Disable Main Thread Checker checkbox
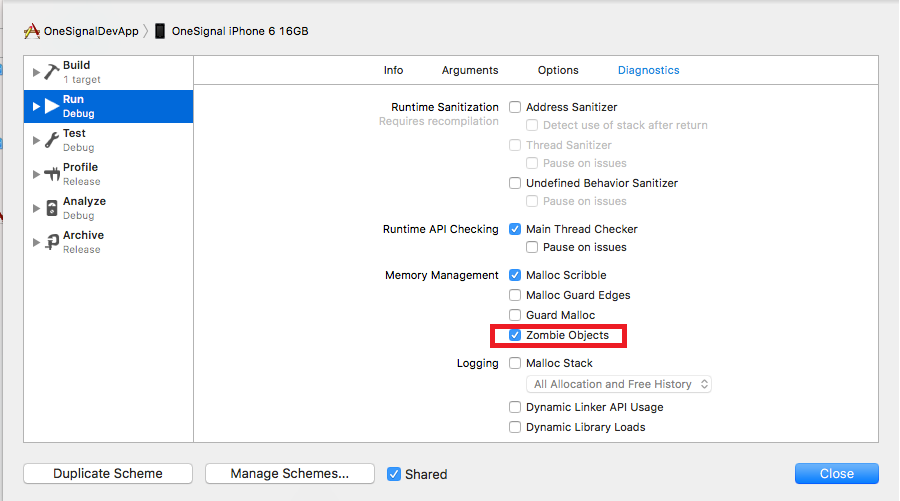Image resolution: width=900 pixels, height=501 pixels. tap(515, 229)
